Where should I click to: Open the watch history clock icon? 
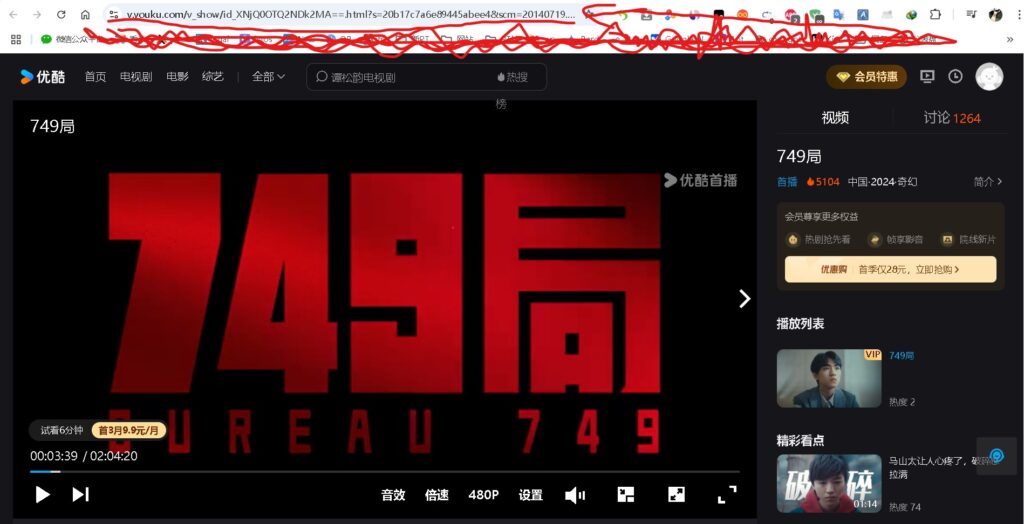[955, 76]
